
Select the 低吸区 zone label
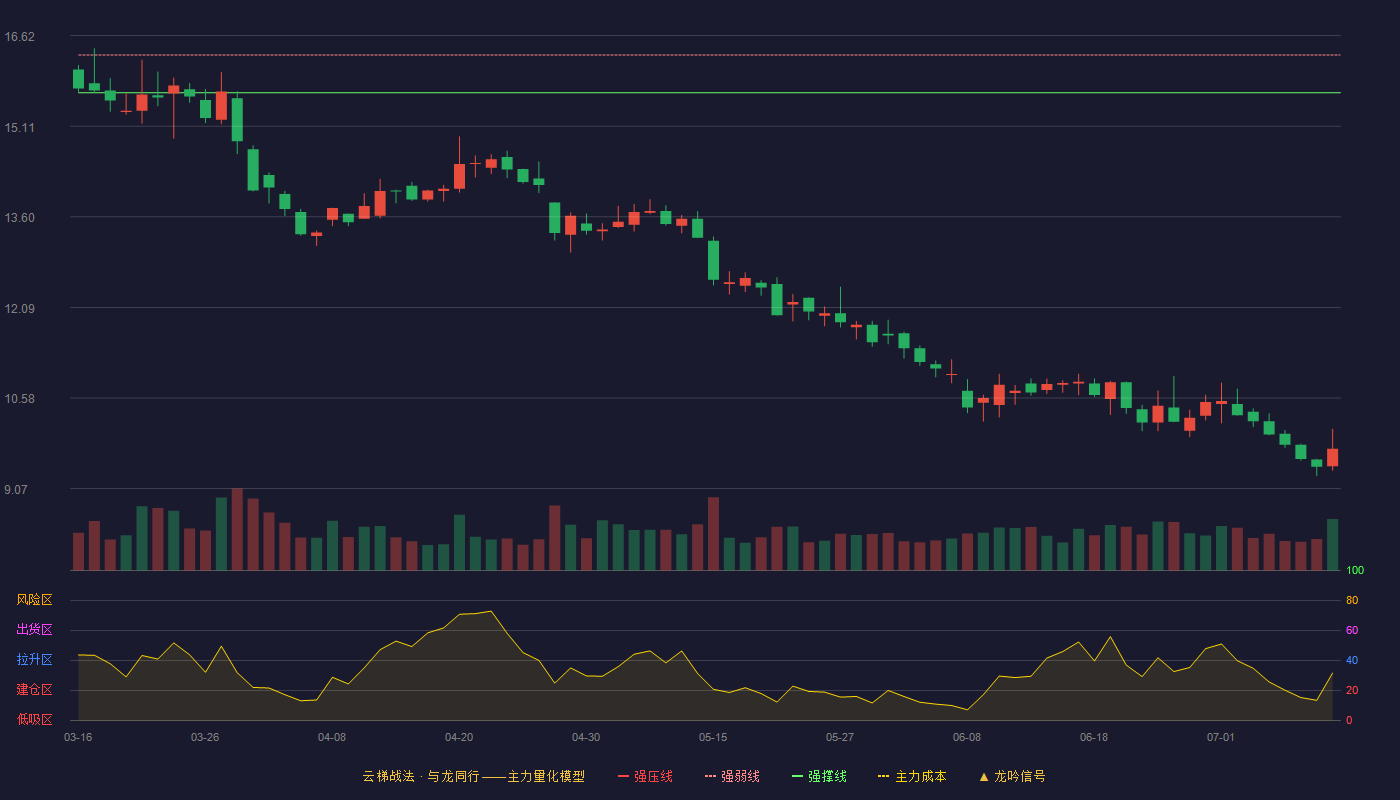coord(34,719)
